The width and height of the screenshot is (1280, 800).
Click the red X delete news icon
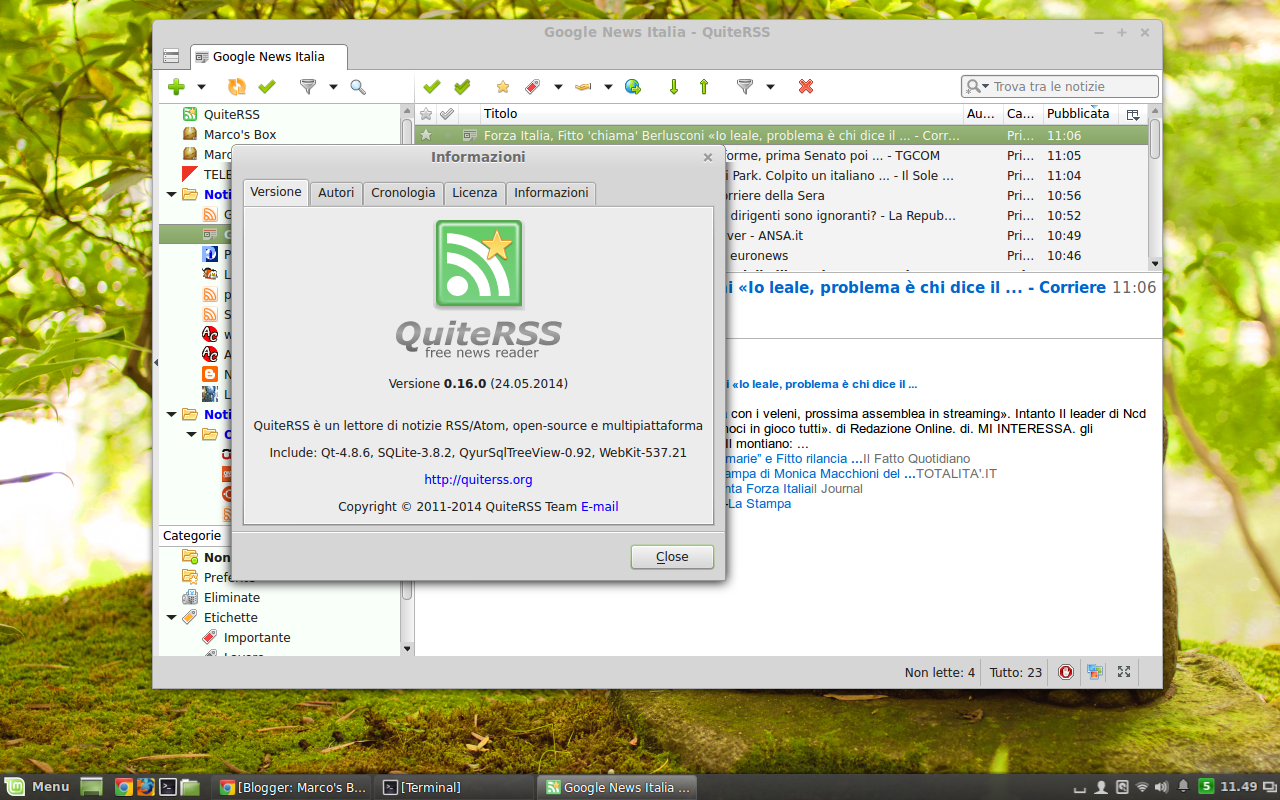pyautogui.click(x=806, y=87)
